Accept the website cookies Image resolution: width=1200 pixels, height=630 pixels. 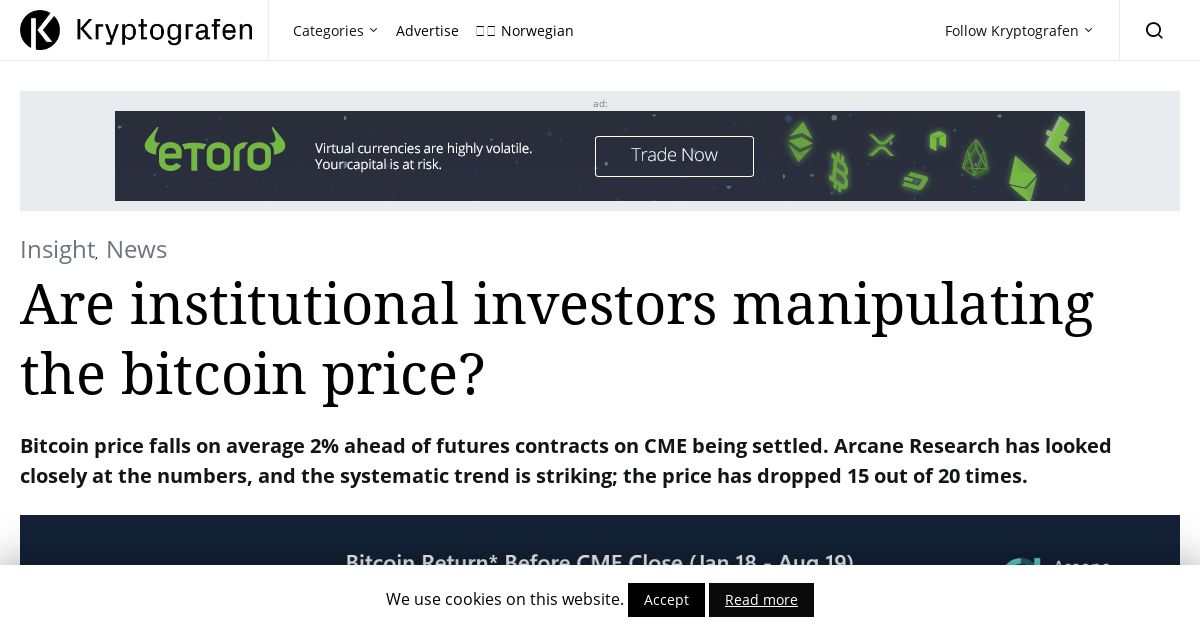point(666,600)
